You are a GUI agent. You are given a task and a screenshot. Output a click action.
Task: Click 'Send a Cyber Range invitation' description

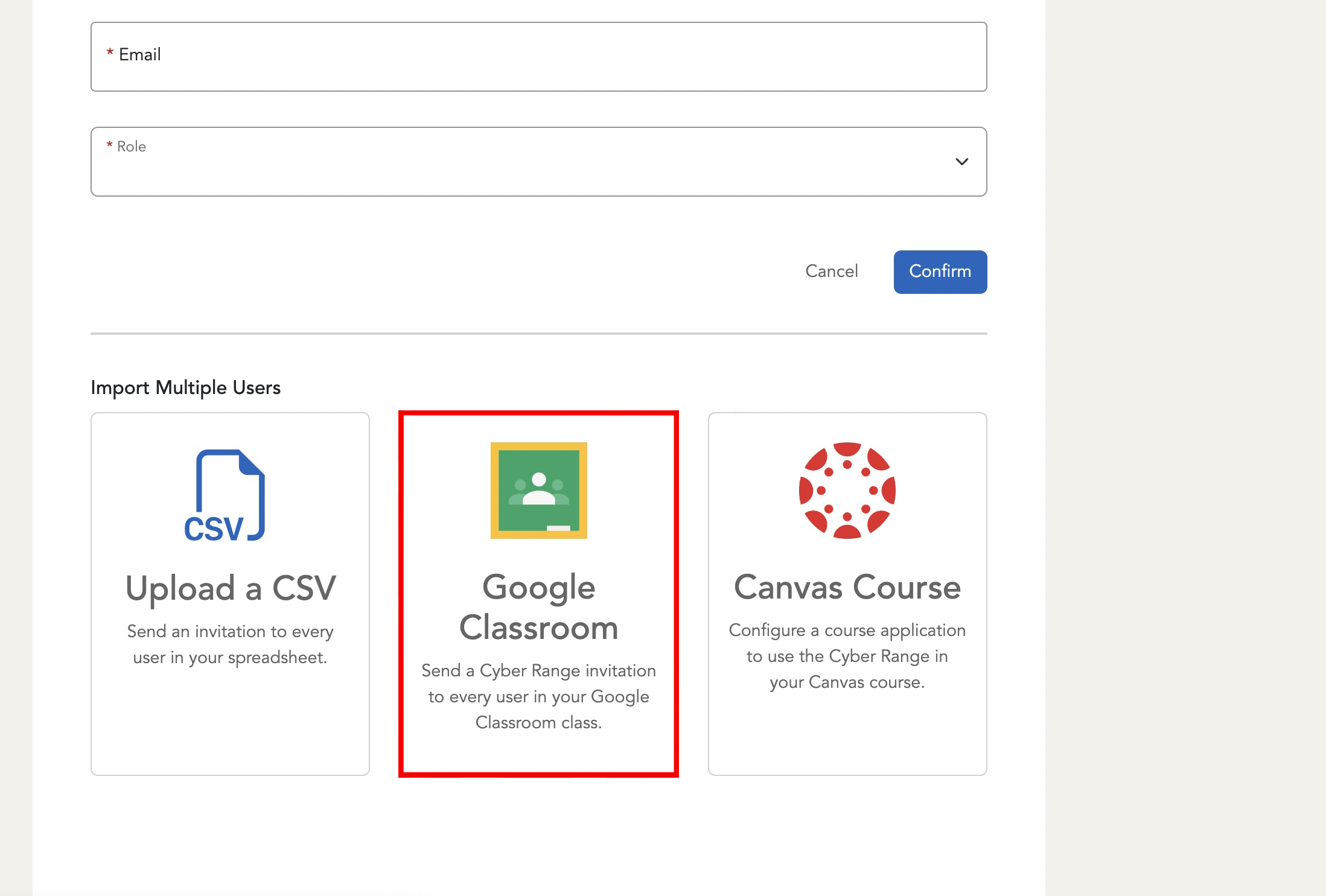pos(538,696)
